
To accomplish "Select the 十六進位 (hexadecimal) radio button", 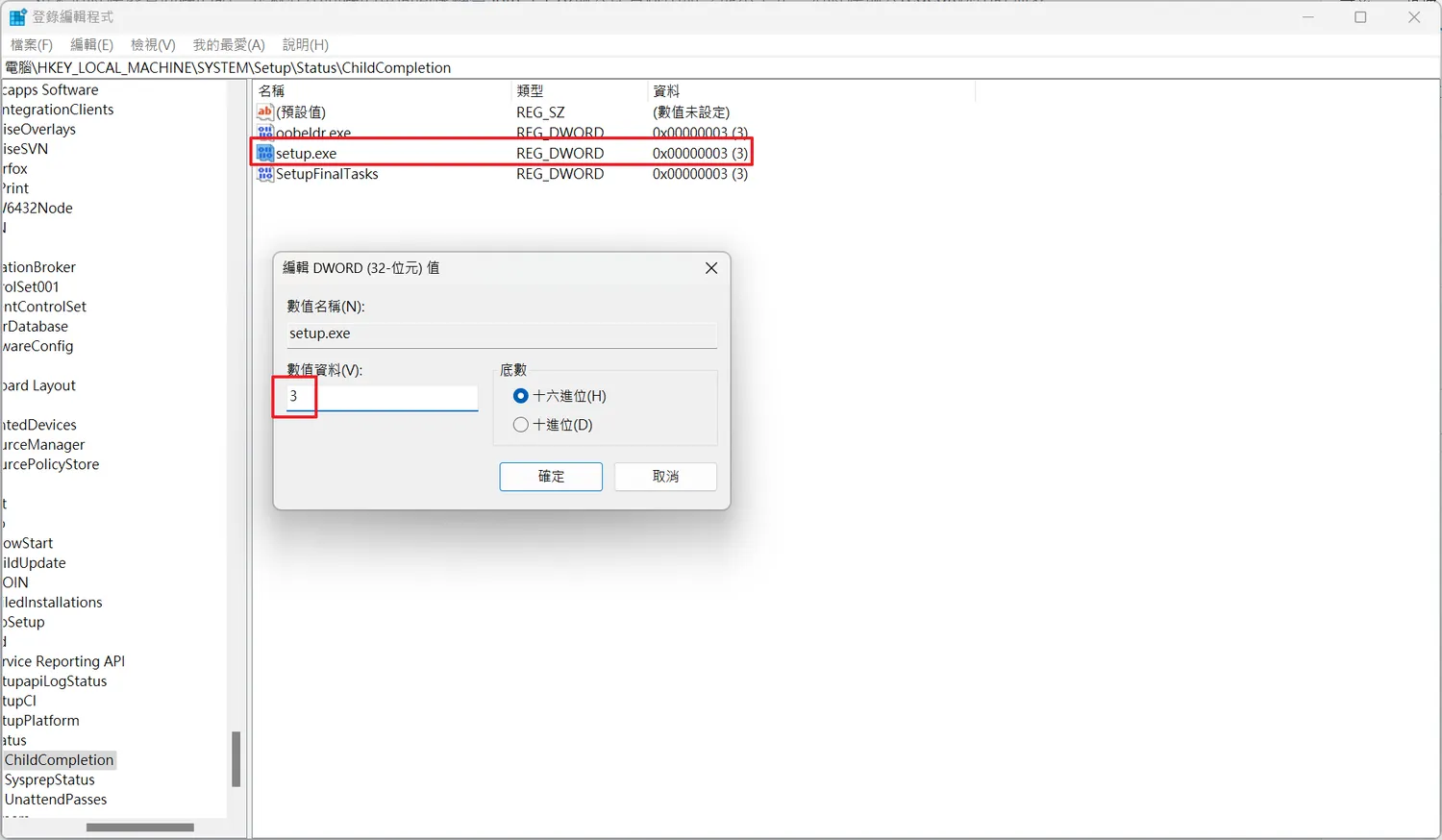I will click(x=521, y=396).
